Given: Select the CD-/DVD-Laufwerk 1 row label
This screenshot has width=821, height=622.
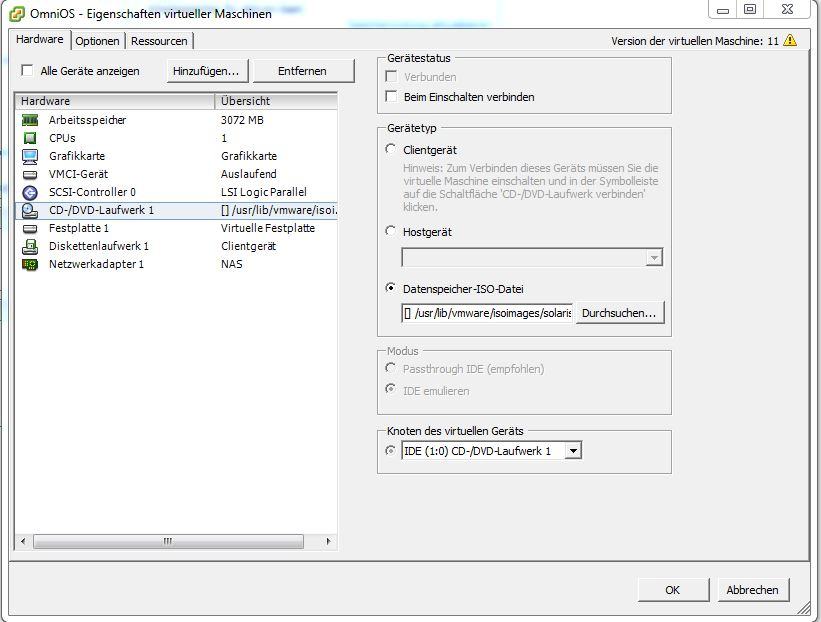Looking at the screenshot, I should coord(102,210).
